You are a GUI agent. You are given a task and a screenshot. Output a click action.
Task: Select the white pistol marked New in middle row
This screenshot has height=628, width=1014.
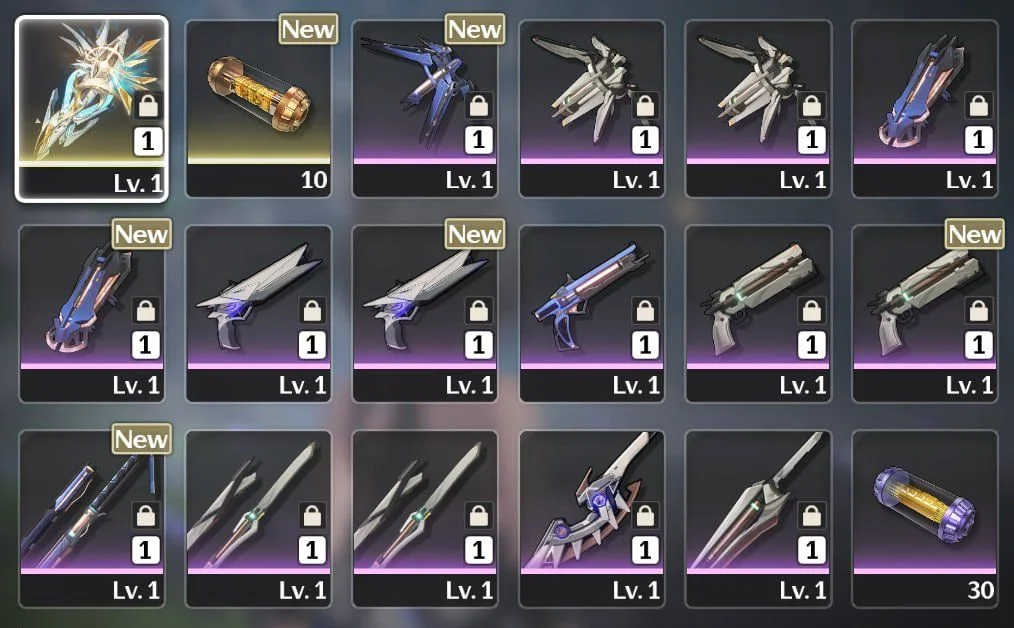click(x=425, y=314)
